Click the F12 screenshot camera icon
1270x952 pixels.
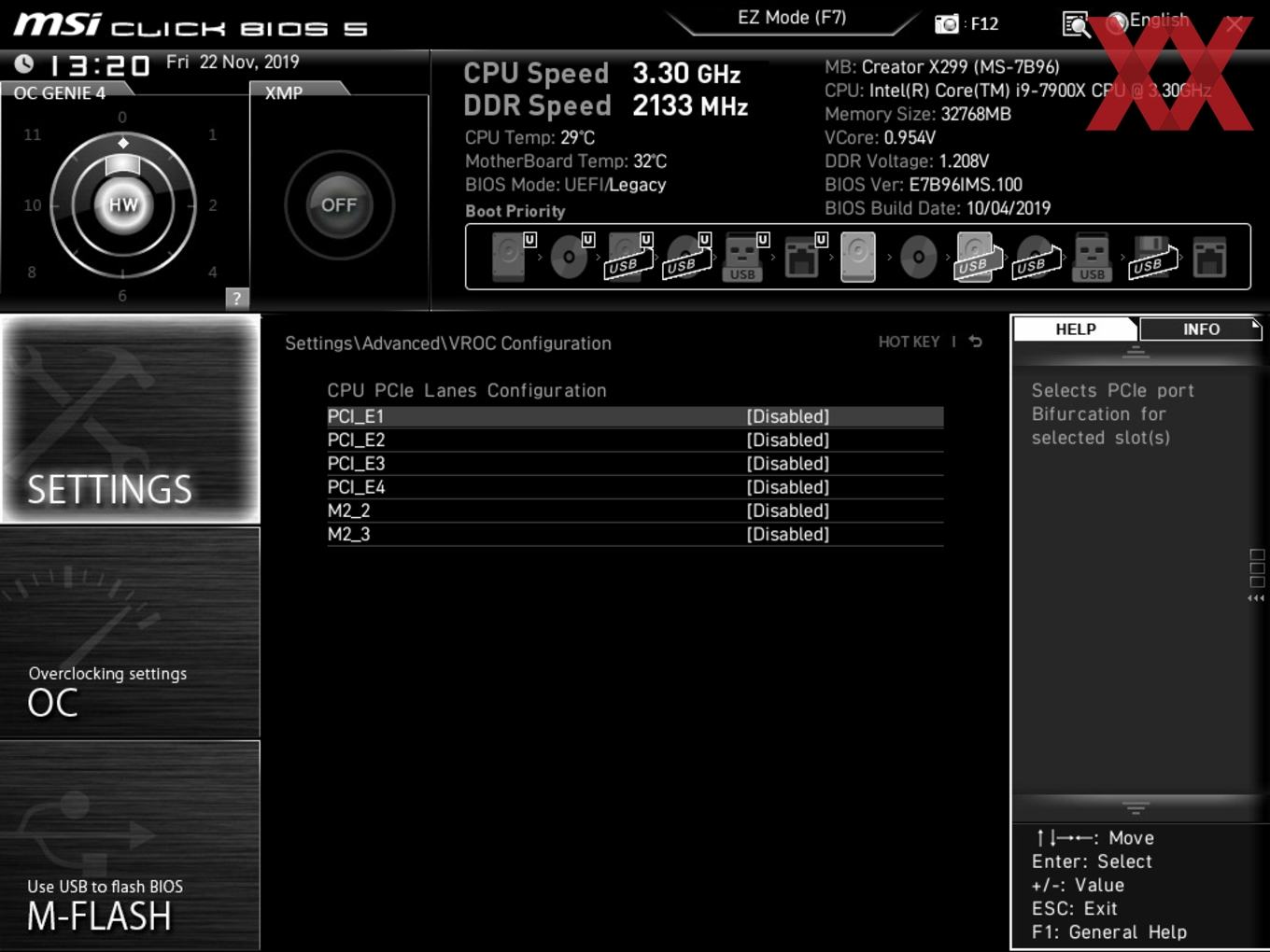[946, 24]
